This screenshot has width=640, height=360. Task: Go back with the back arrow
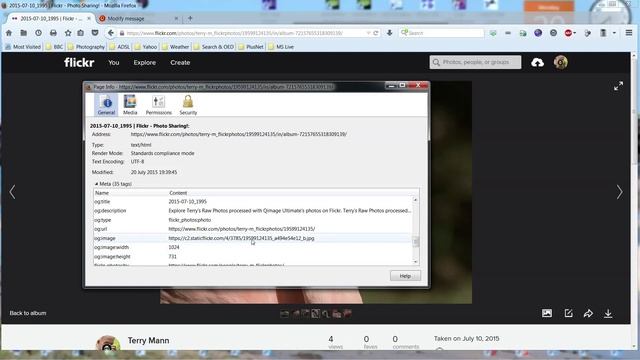click(111, 33)
